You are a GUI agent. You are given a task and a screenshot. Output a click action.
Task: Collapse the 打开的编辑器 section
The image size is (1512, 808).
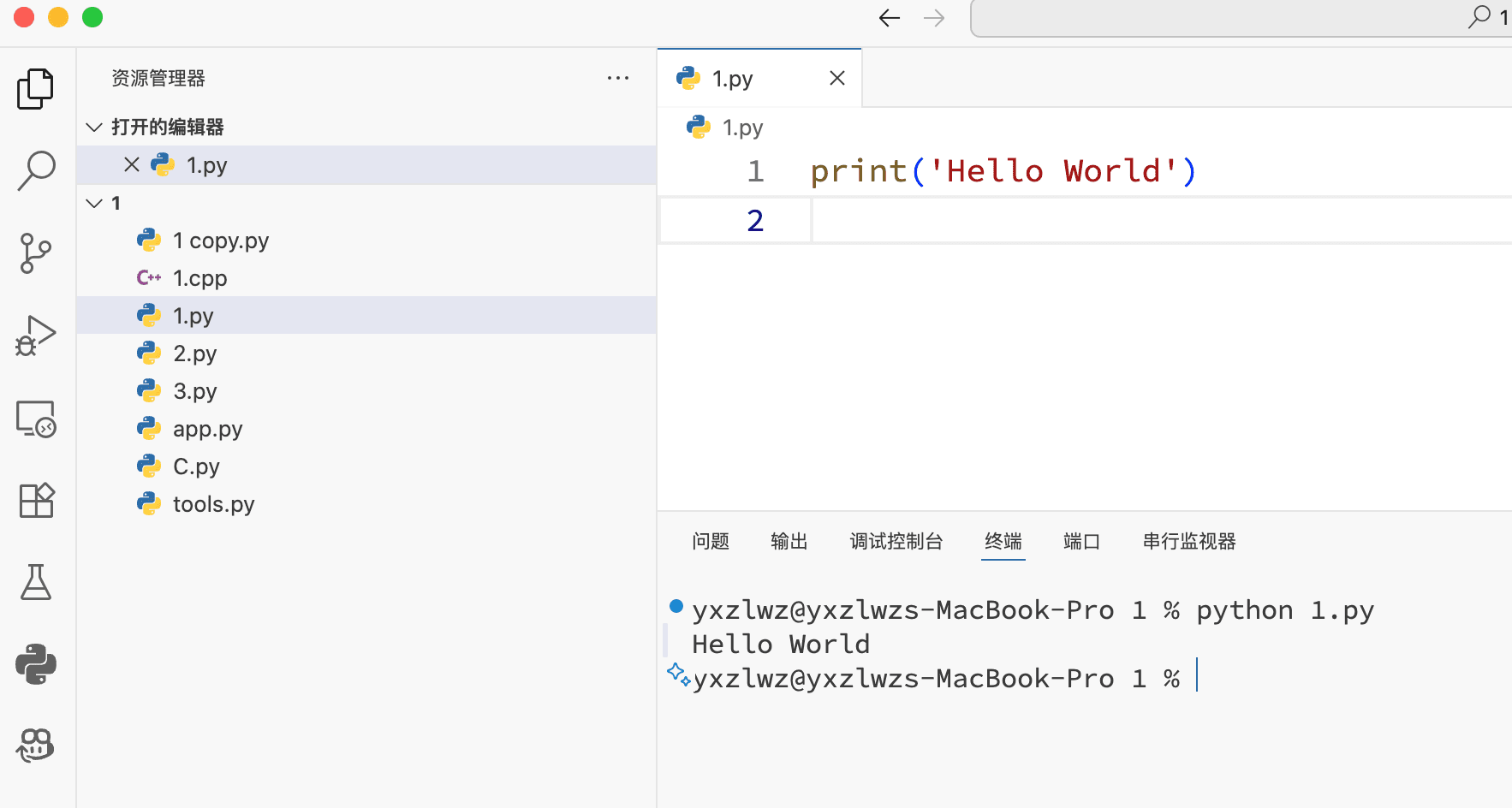pyautogui.click(x=95, y=128)
